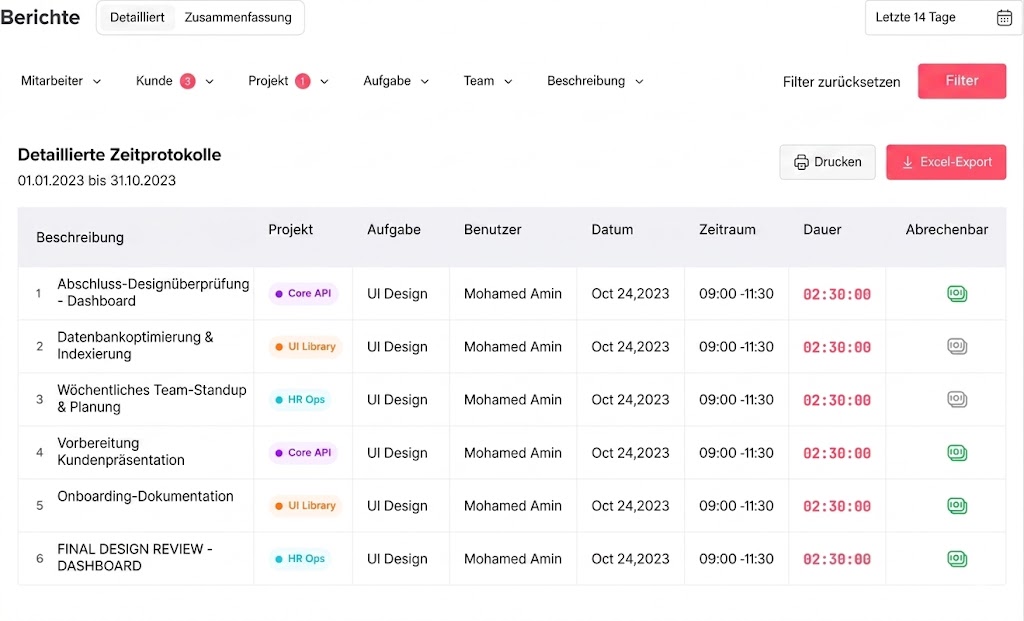Select the 'Wöchentliches Team-Standup & Planung' description
The height and width of the screenshot is (621, 1024).
152,398
